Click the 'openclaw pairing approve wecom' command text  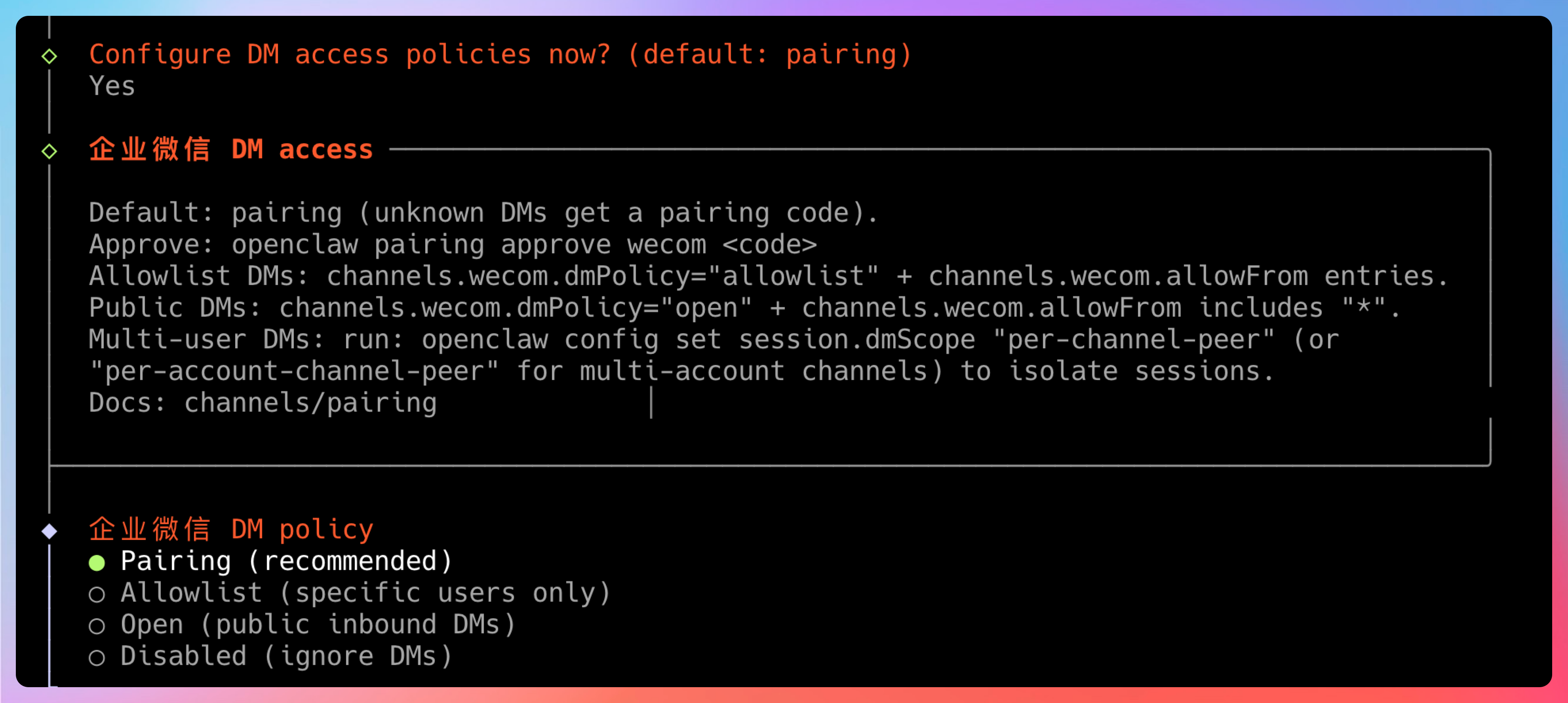click(x=469, y=245)
